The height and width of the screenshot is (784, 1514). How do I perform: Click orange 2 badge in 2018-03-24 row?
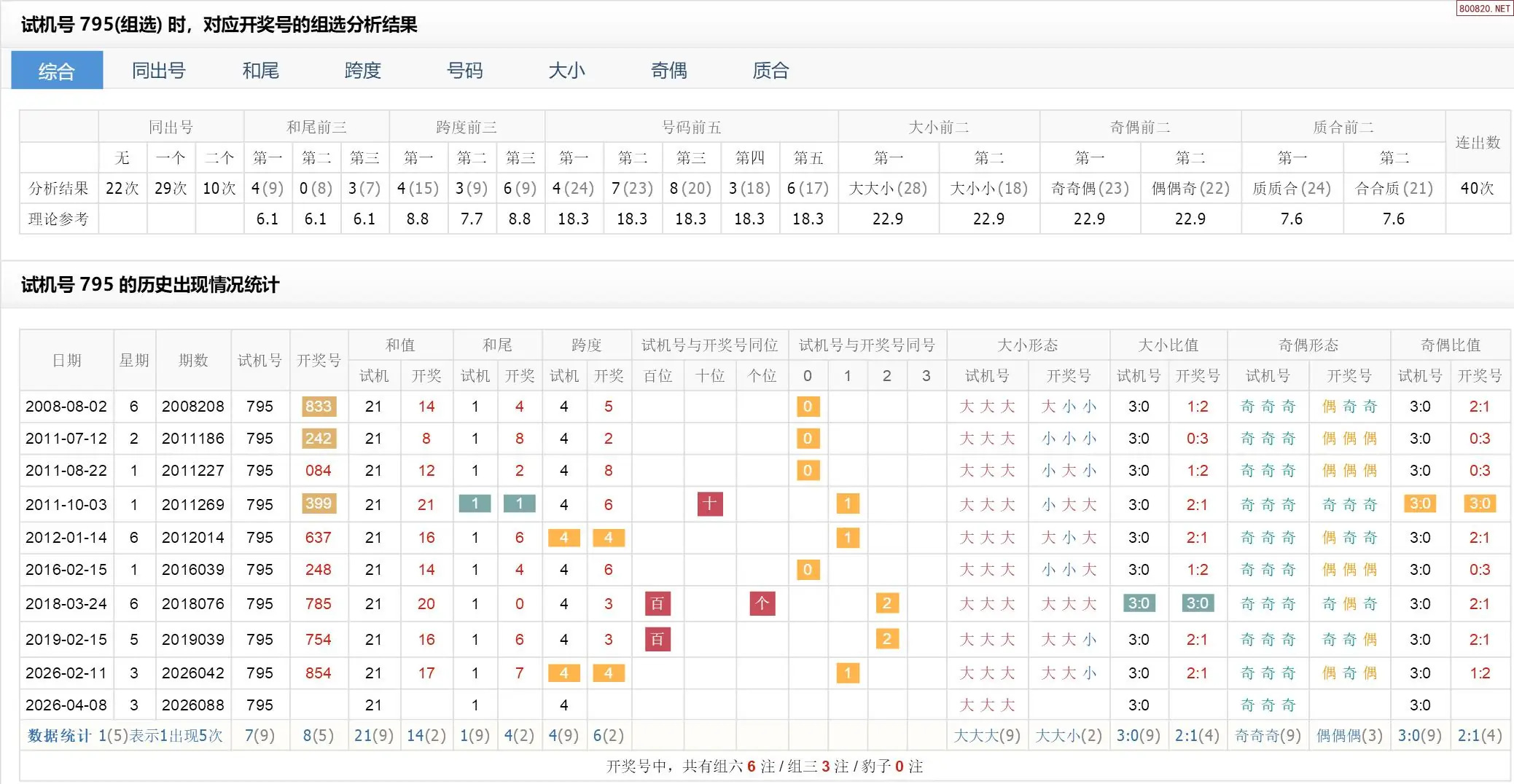point(886,603)
